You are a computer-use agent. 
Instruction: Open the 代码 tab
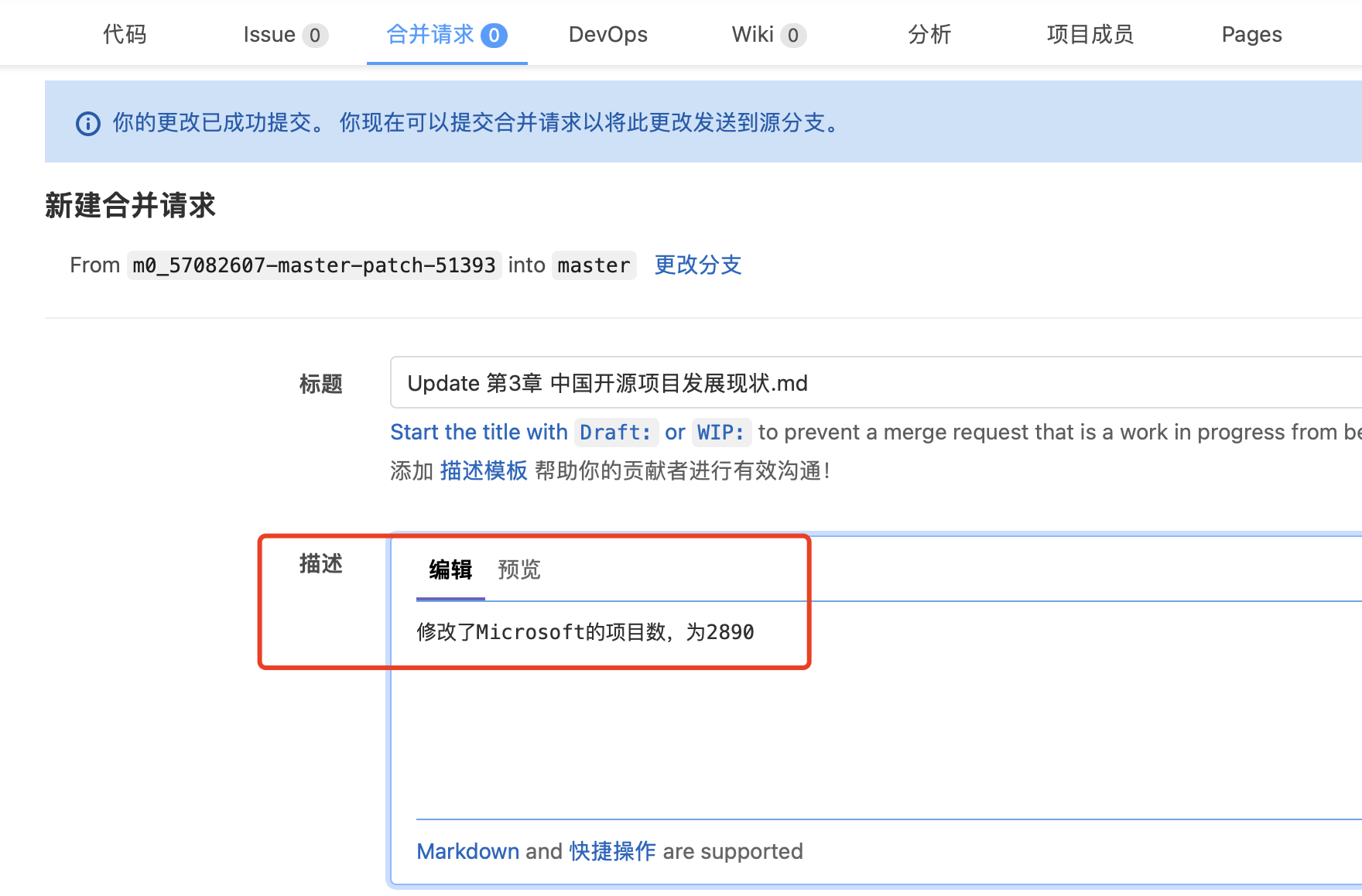125,34
